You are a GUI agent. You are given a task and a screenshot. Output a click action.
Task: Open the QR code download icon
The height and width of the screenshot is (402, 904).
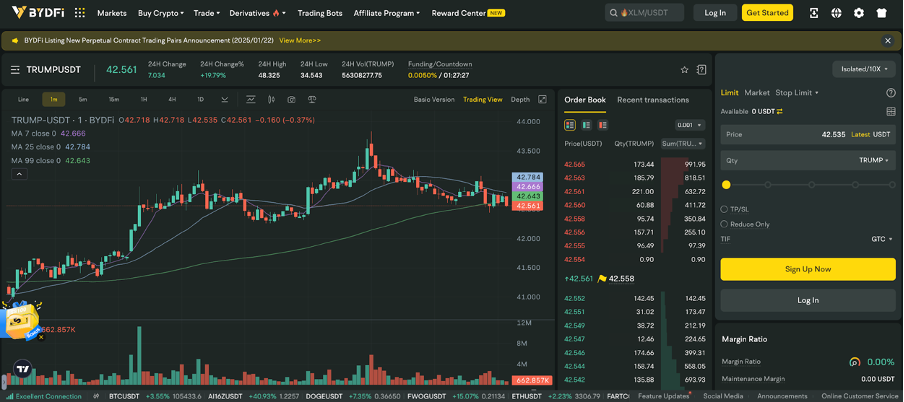point(814,13)
